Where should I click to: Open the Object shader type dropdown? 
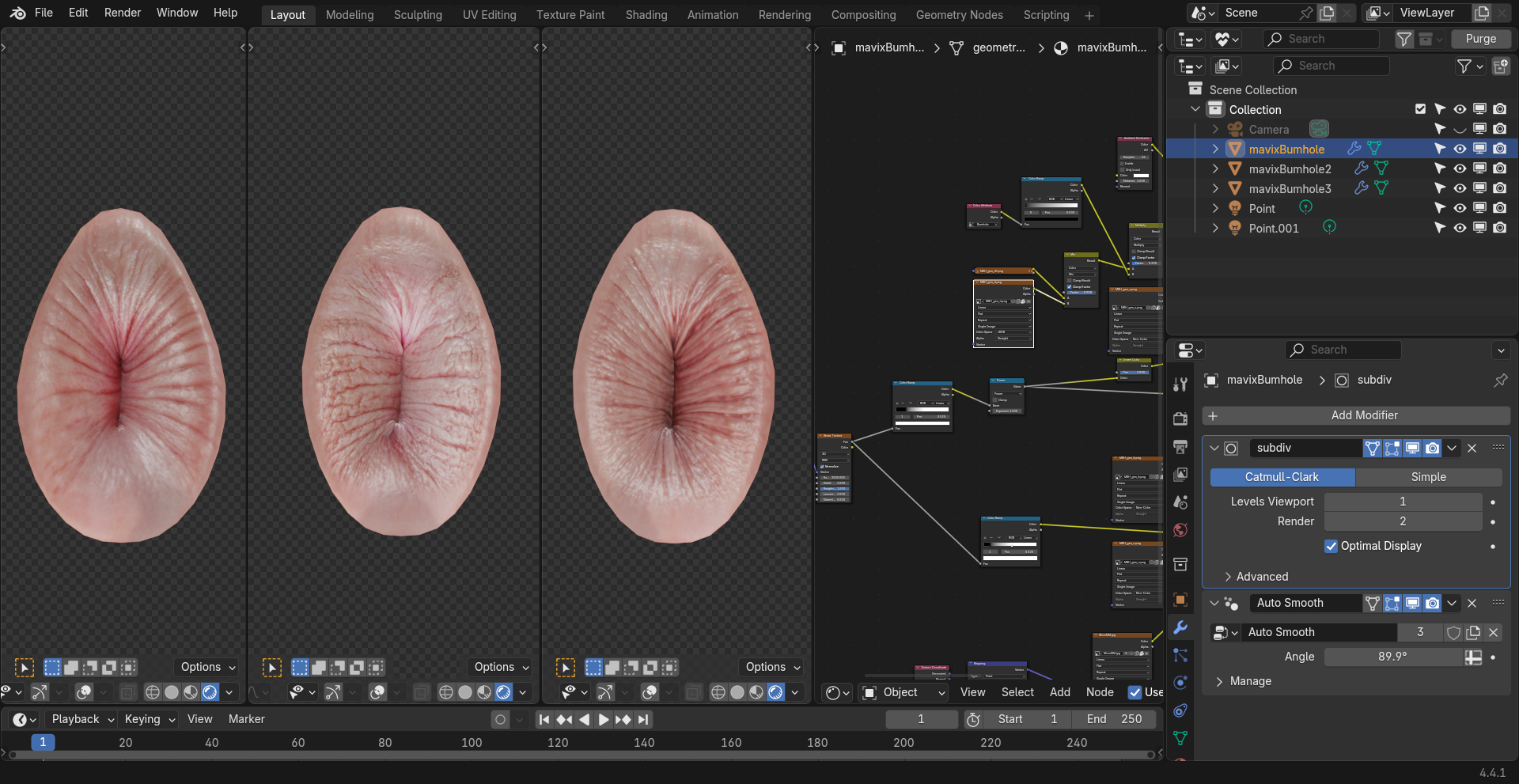tap(903, 692)
